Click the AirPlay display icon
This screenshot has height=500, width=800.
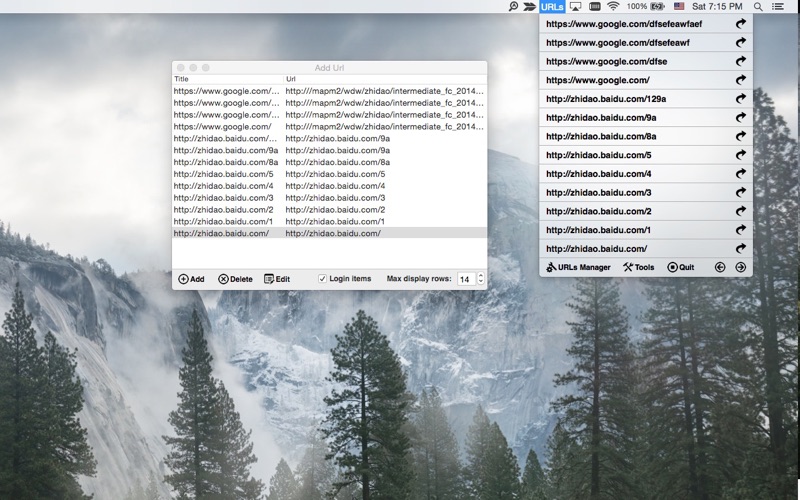576,7
